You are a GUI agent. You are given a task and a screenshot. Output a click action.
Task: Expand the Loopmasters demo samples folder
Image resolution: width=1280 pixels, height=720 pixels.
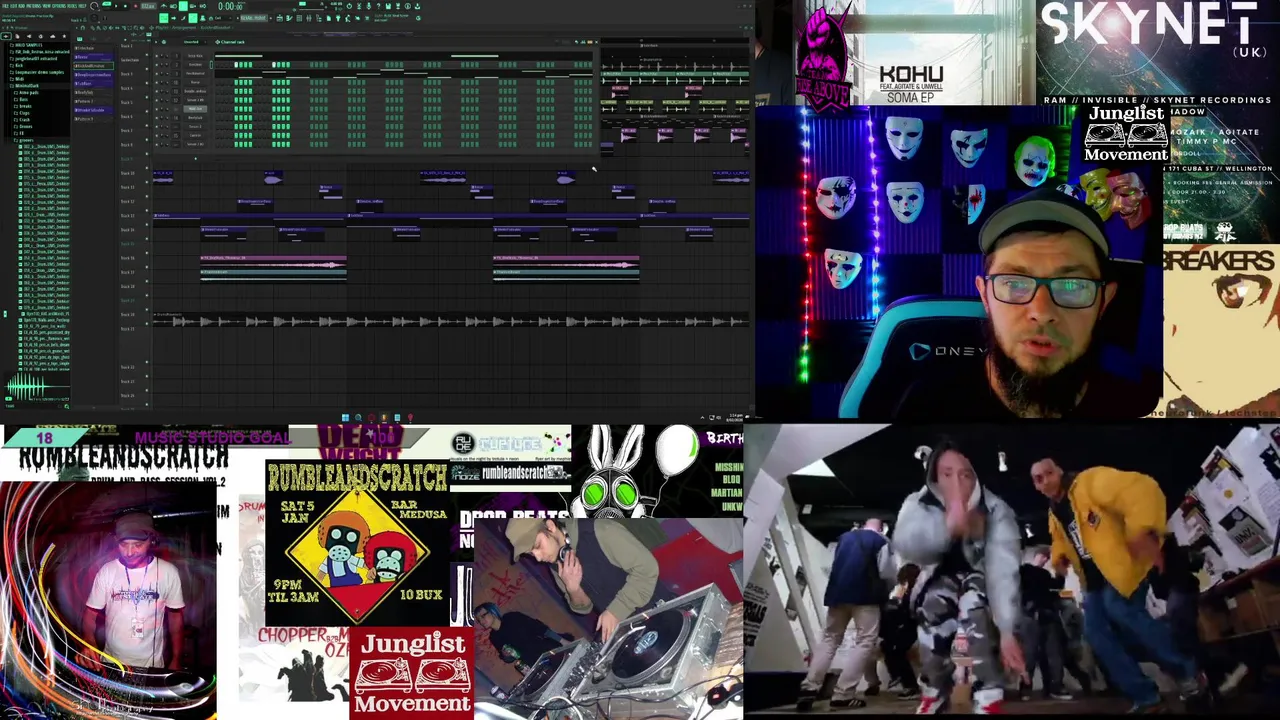37,72
